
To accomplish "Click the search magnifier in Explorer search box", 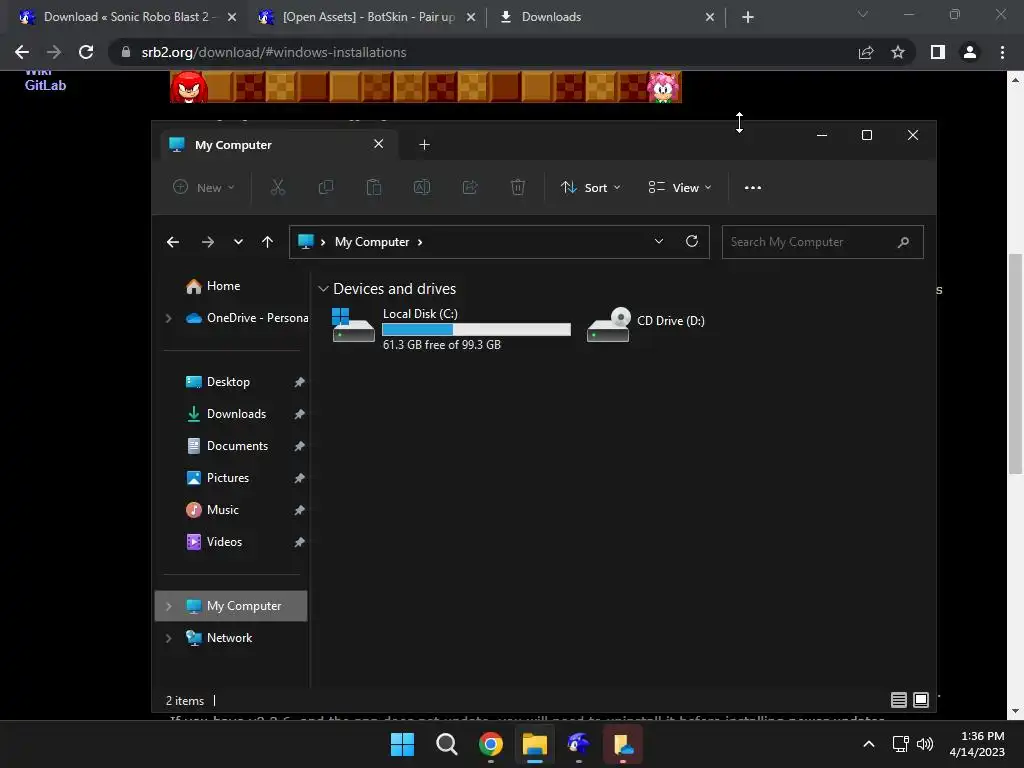I will point(903,242).
